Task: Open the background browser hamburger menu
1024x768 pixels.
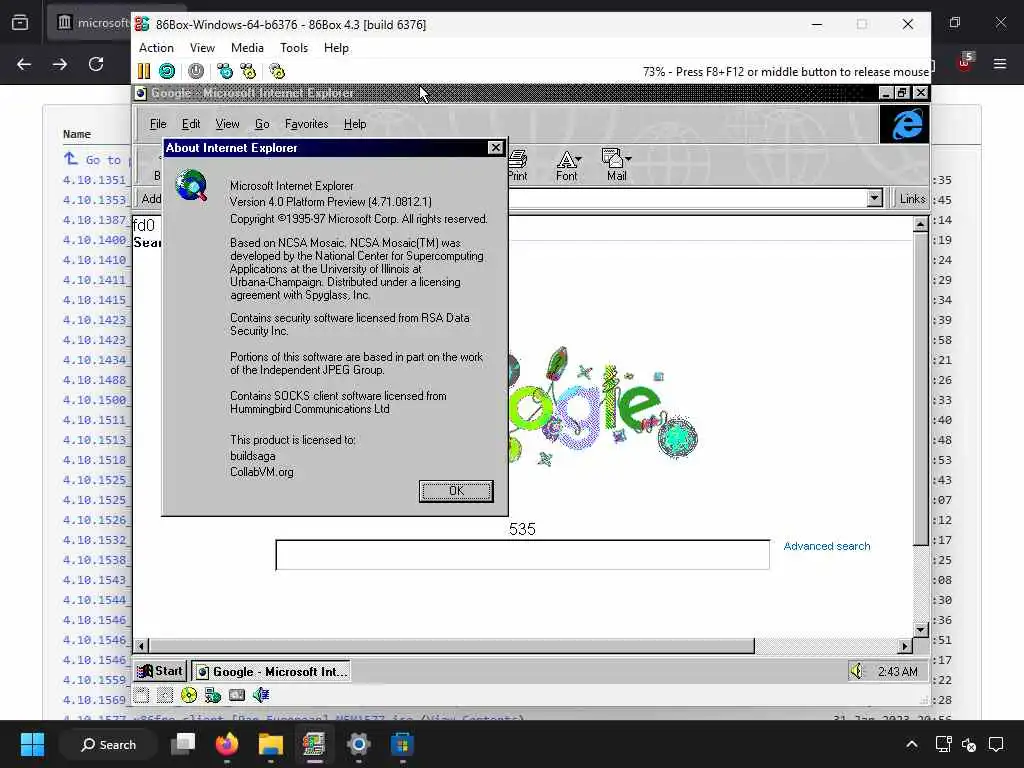Action: point(1000,64)
